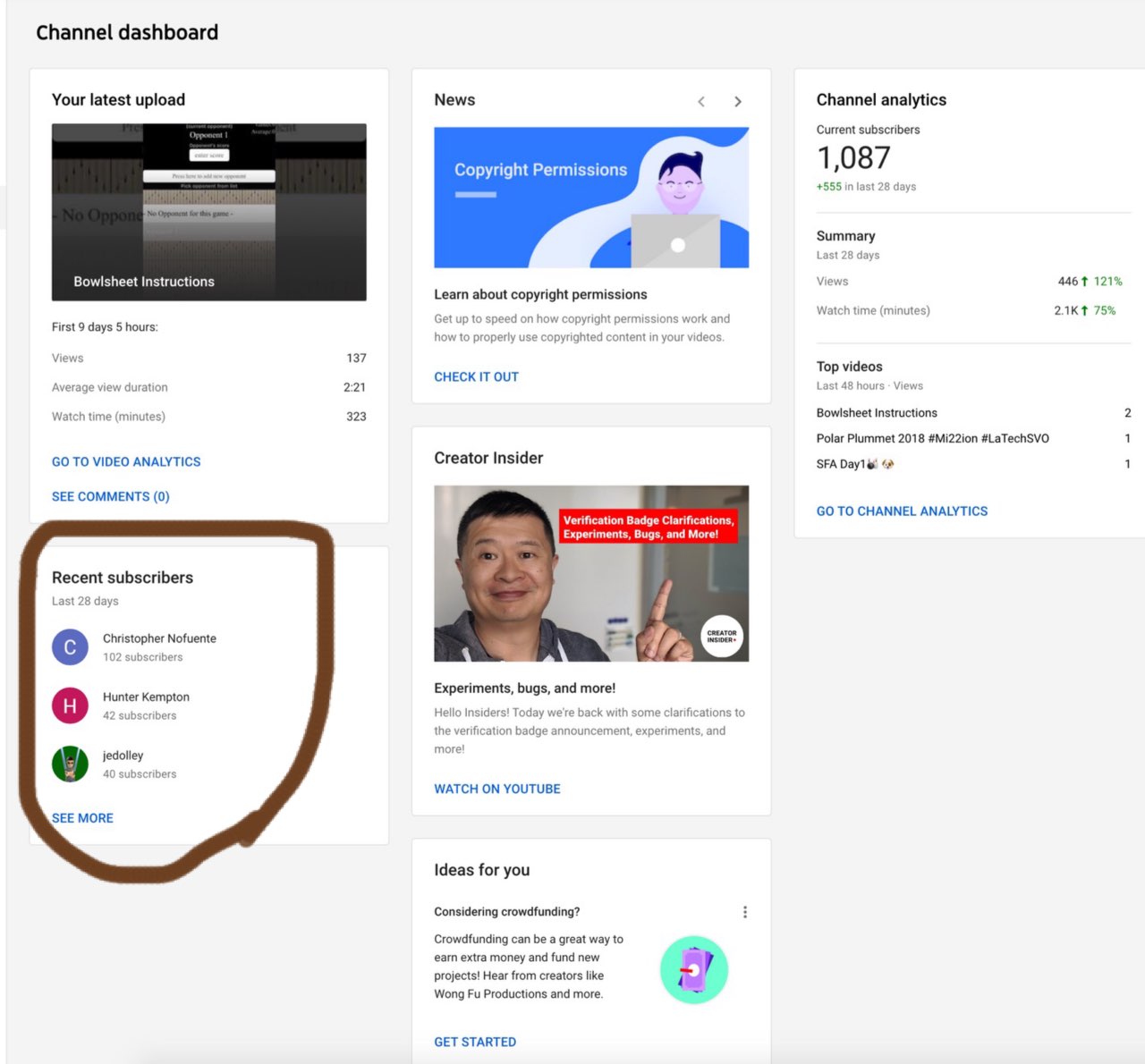Image resolution: width=1145 pixels, height=1064 pixels.
Task: Select SFA Day1 in Top videos
Action: pyautogui.click(x=855, y=464)
